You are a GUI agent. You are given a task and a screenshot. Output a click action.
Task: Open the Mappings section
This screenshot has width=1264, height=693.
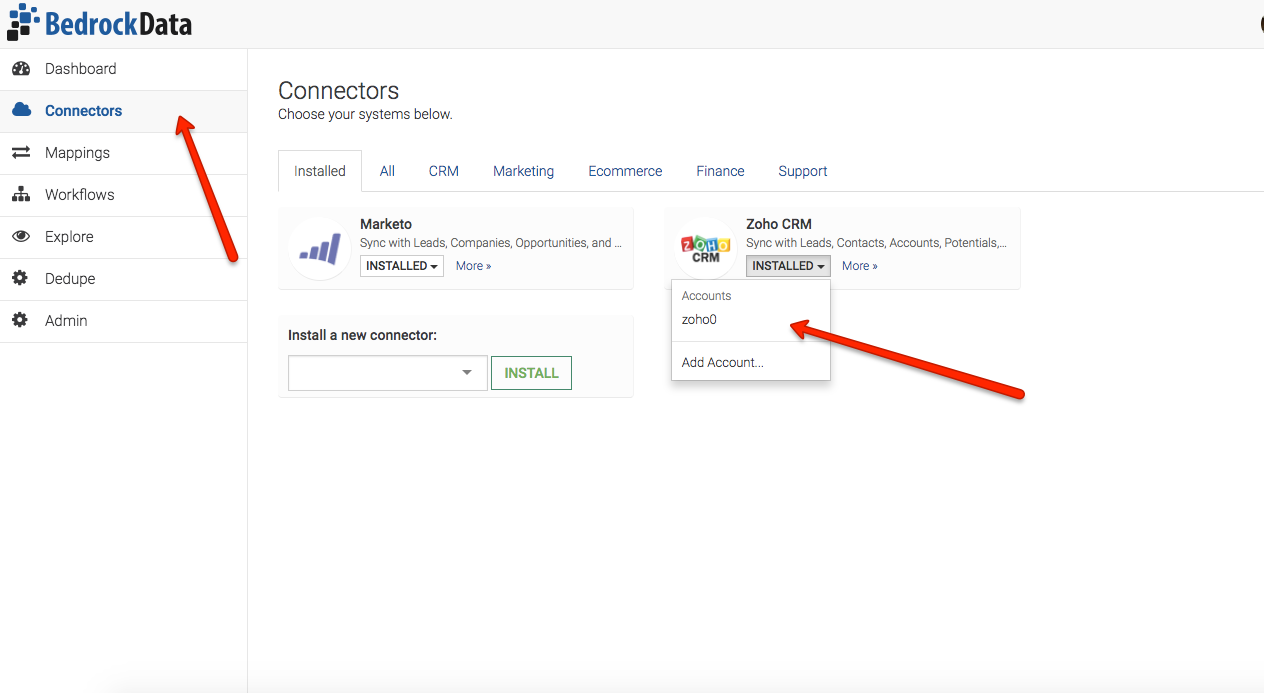123,153
